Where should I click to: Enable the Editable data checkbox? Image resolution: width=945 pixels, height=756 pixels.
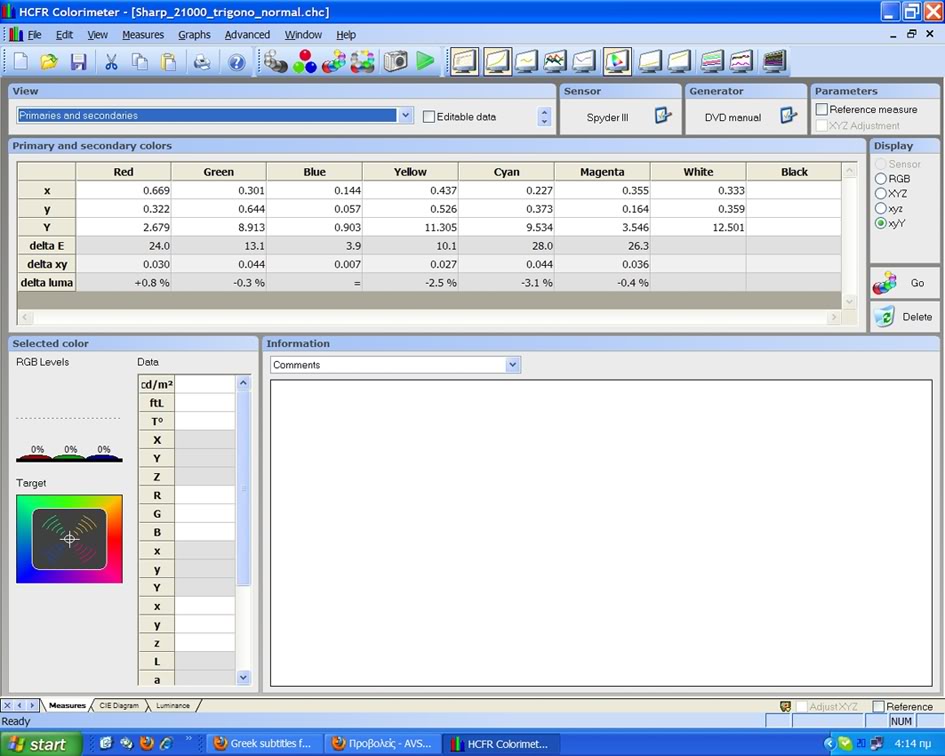click(429, 117)
